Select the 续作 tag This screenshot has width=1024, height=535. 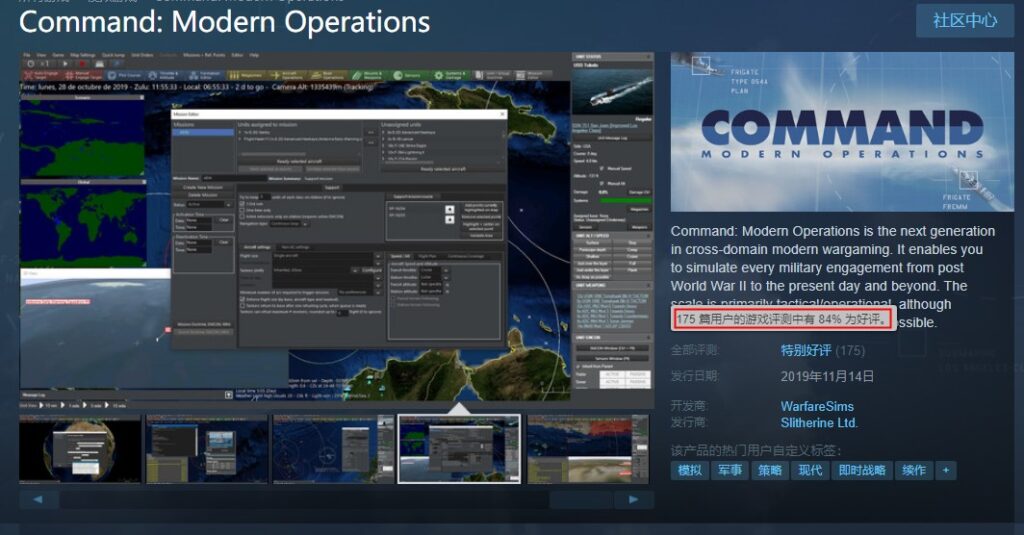click(914, 470)
